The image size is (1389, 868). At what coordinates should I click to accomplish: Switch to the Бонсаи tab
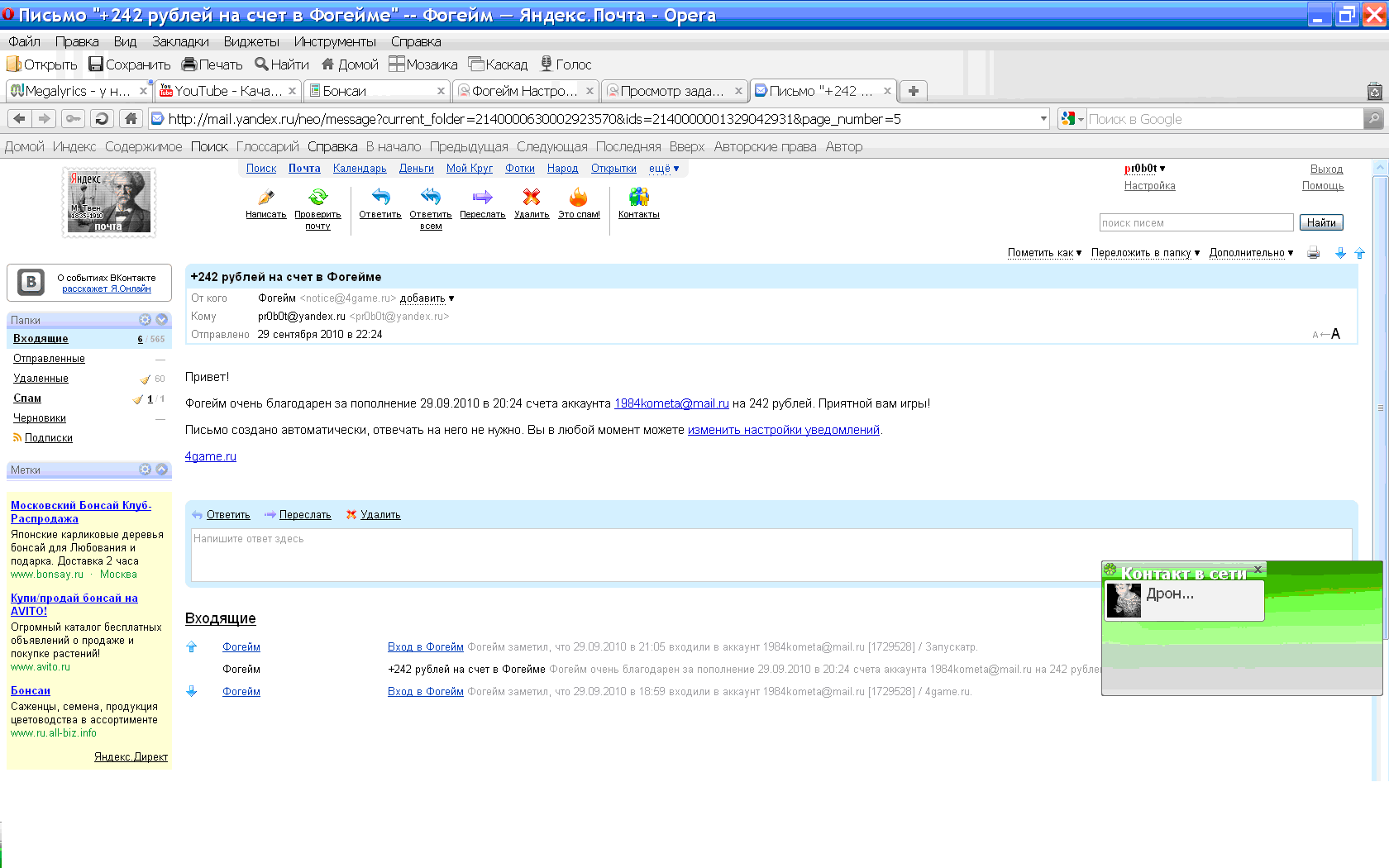pyautogui.click(x=377, y=91)
